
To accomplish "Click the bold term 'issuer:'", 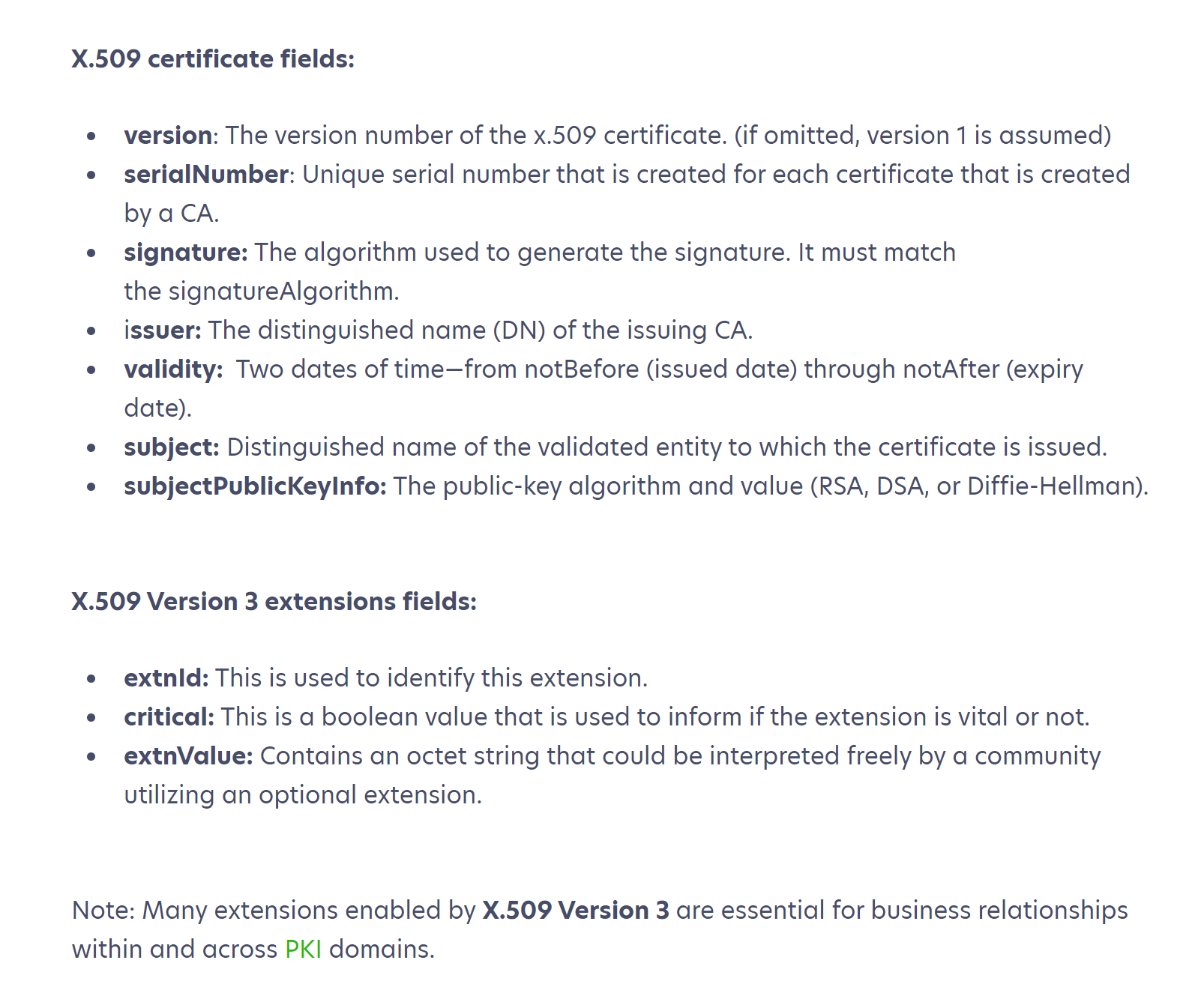I will (163, 330).
